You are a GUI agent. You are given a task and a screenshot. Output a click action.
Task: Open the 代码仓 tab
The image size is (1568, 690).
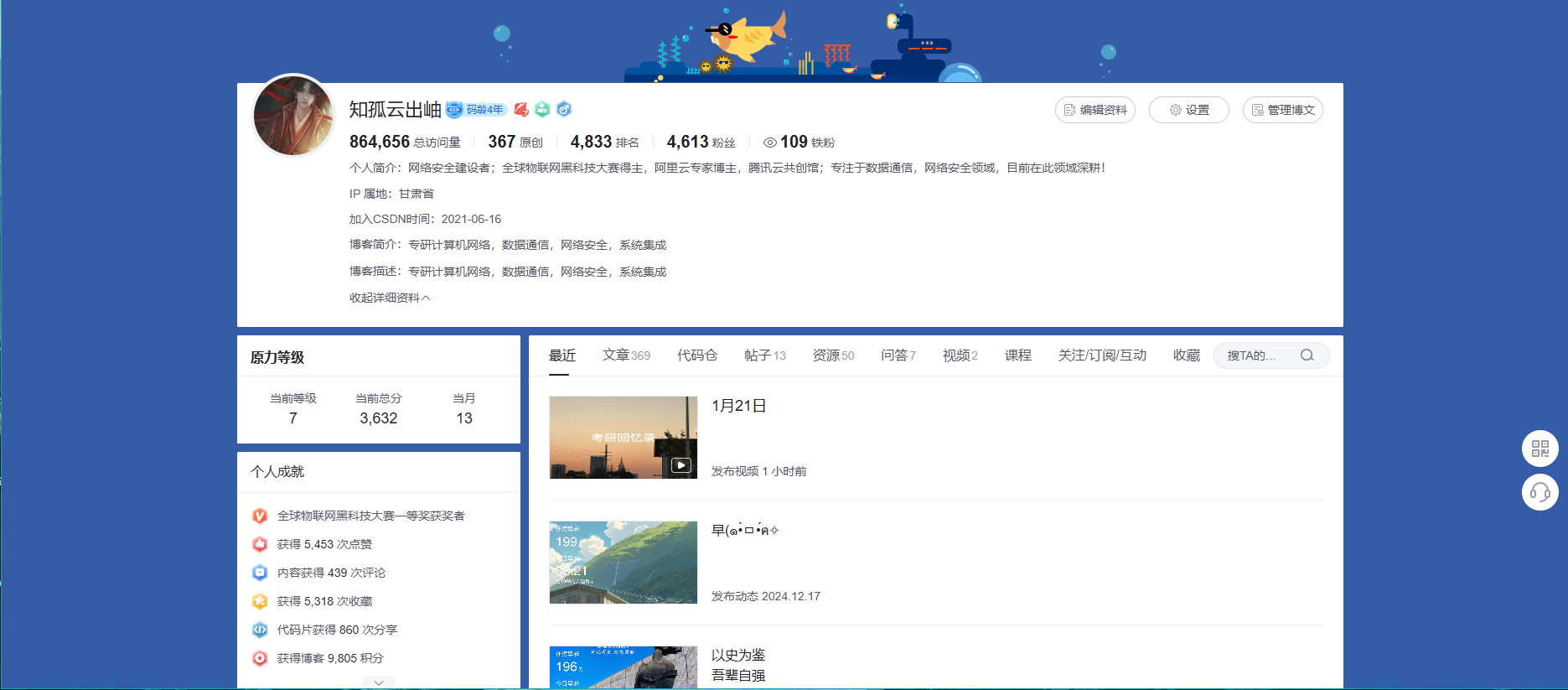click(697, 355)
